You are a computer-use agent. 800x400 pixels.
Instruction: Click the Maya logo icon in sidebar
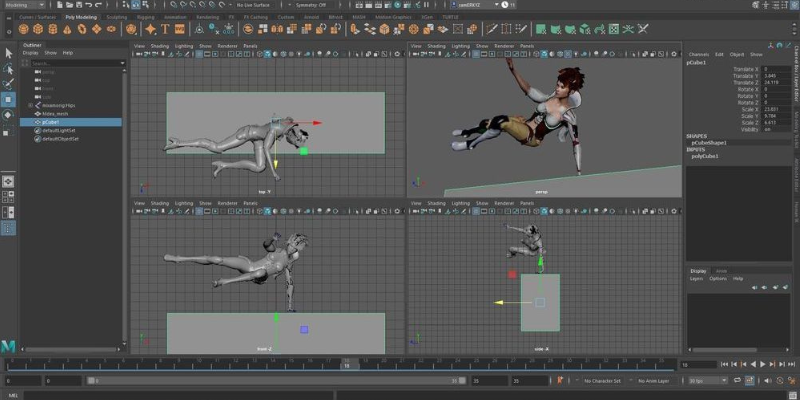[x=8, y=346]
